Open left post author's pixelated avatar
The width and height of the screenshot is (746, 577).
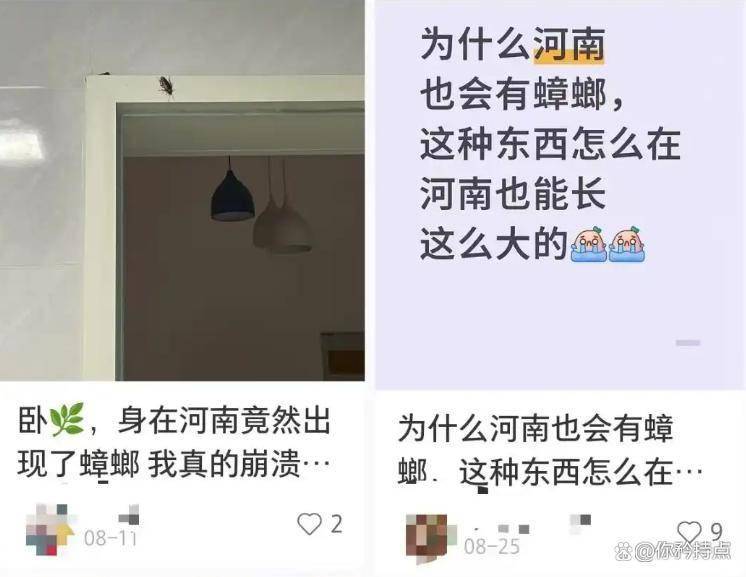[50, 530]
